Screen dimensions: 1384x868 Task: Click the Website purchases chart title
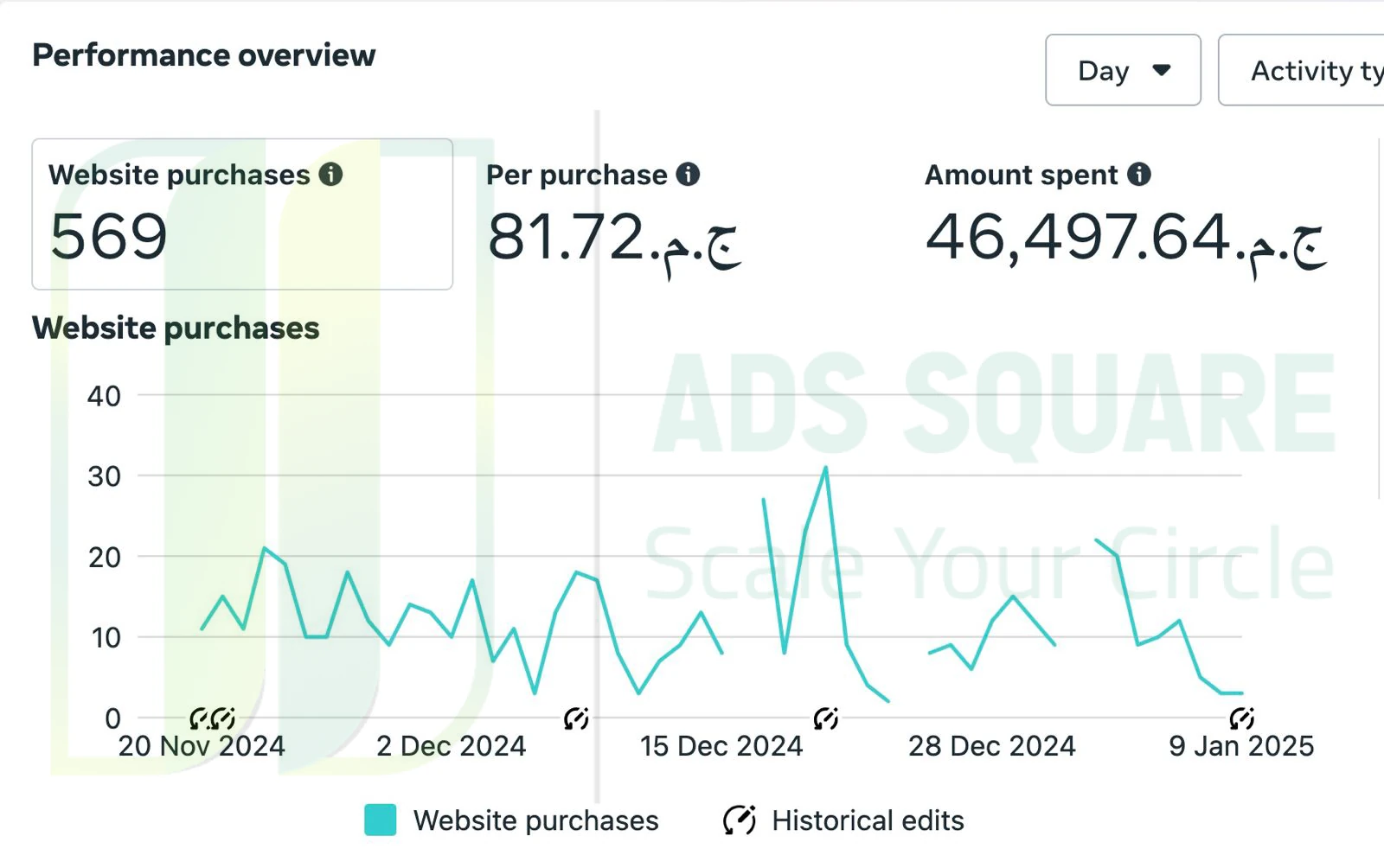coord(176,329)
